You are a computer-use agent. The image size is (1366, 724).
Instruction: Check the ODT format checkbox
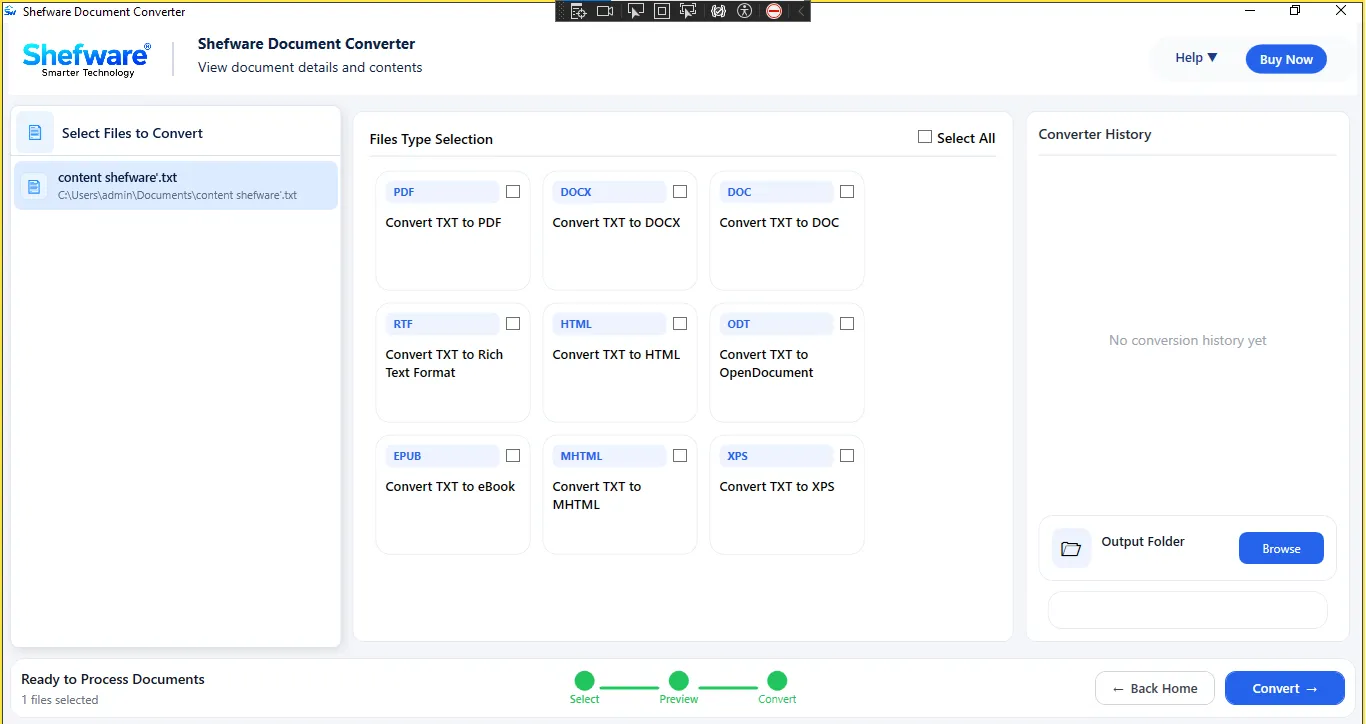click(x=847, y=324)
